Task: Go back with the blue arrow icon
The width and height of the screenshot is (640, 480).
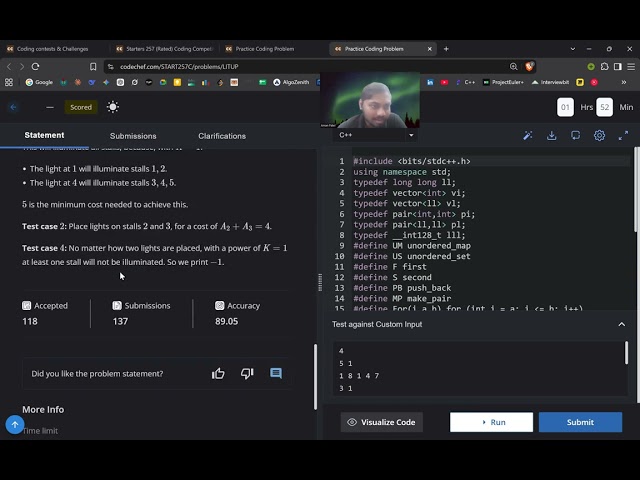Action: click(13, 107)
